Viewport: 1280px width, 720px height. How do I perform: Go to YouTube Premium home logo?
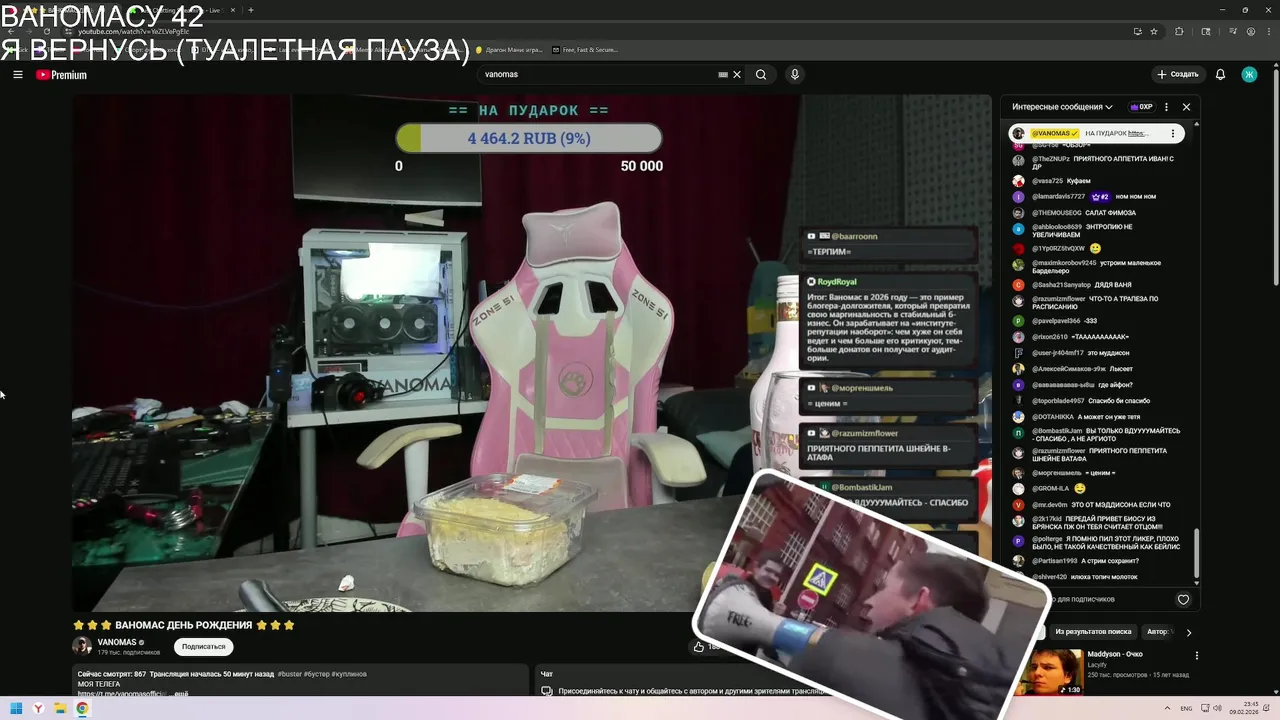click(x=61, y=75)
